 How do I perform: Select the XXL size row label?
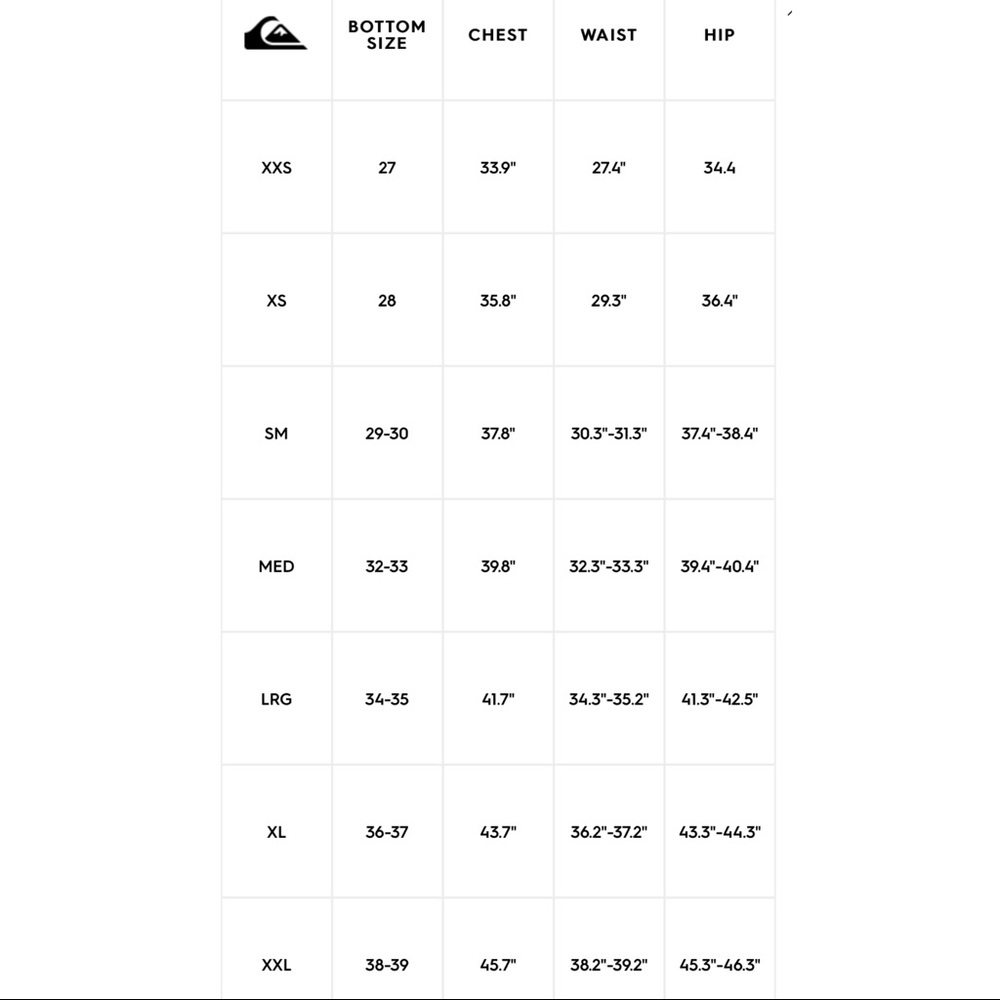pyautogui.click(x=276, y=965)
